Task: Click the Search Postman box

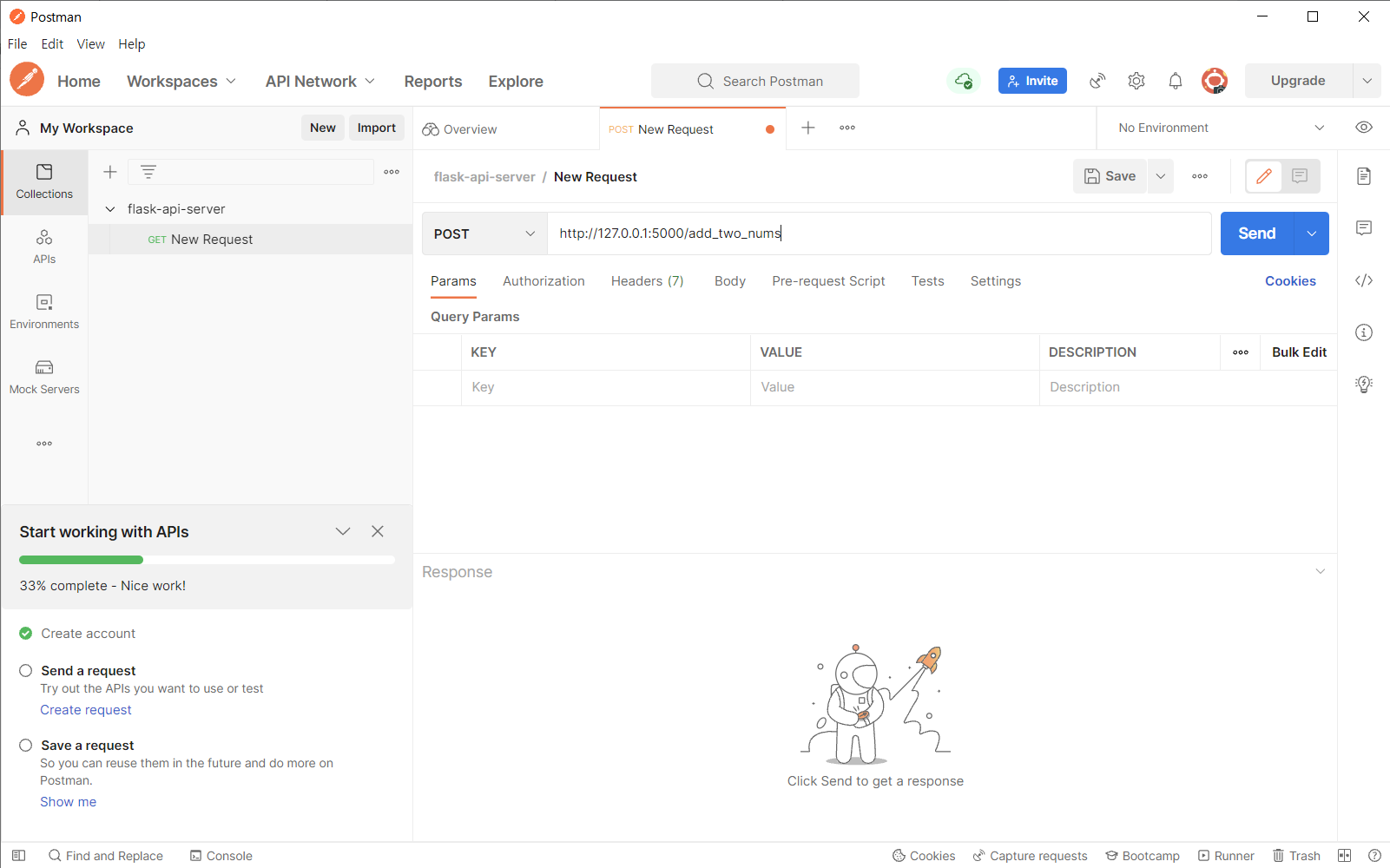Action: 755,81
